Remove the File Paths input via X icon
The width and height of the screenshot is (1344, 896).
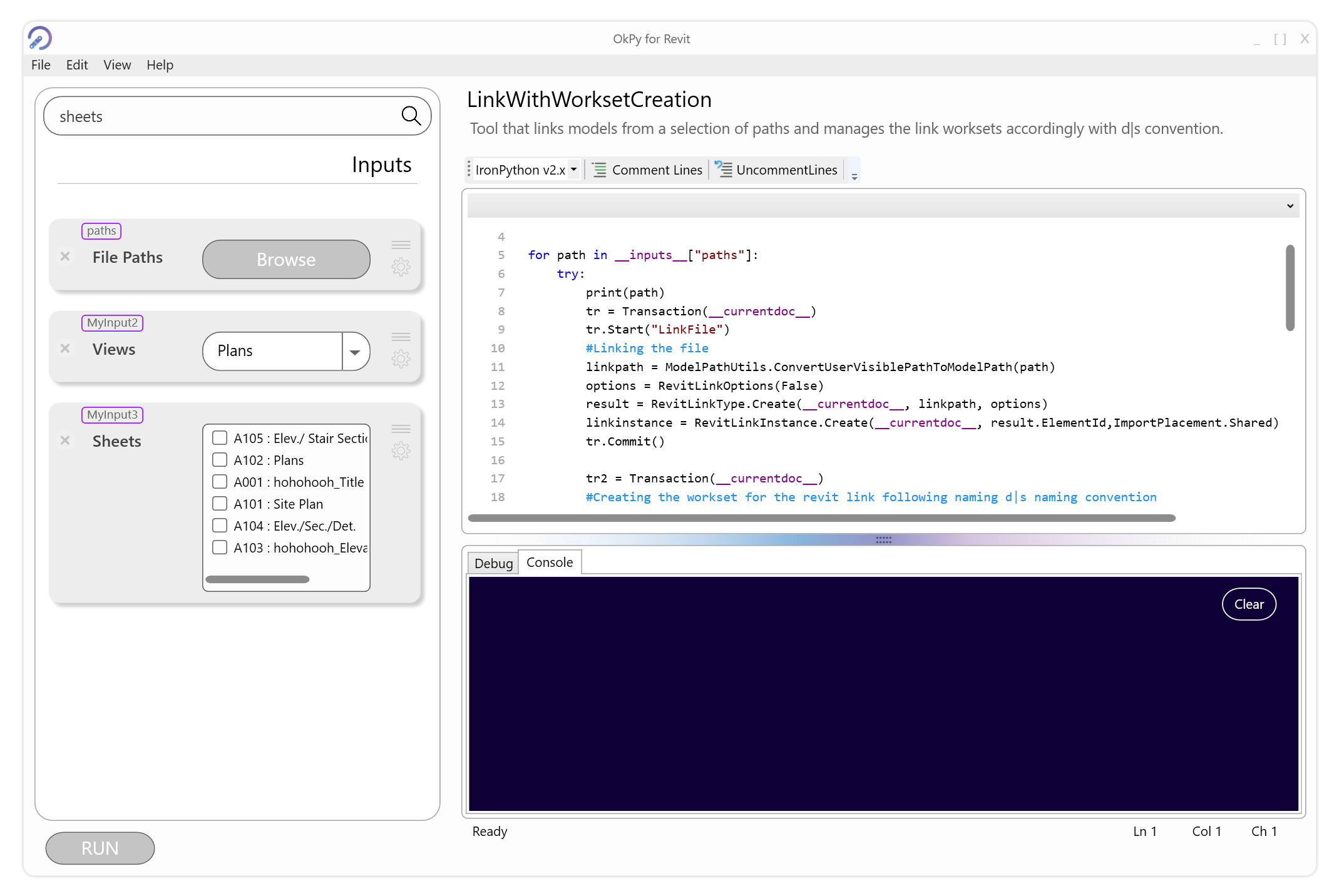coord(65,257)
